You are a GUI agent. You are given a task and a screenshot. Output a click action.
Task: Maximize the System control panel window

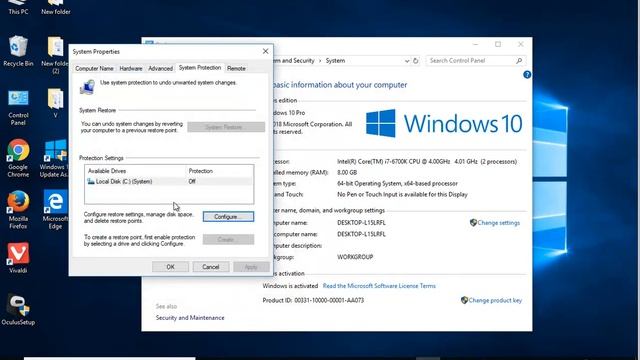tap(498, 44)
